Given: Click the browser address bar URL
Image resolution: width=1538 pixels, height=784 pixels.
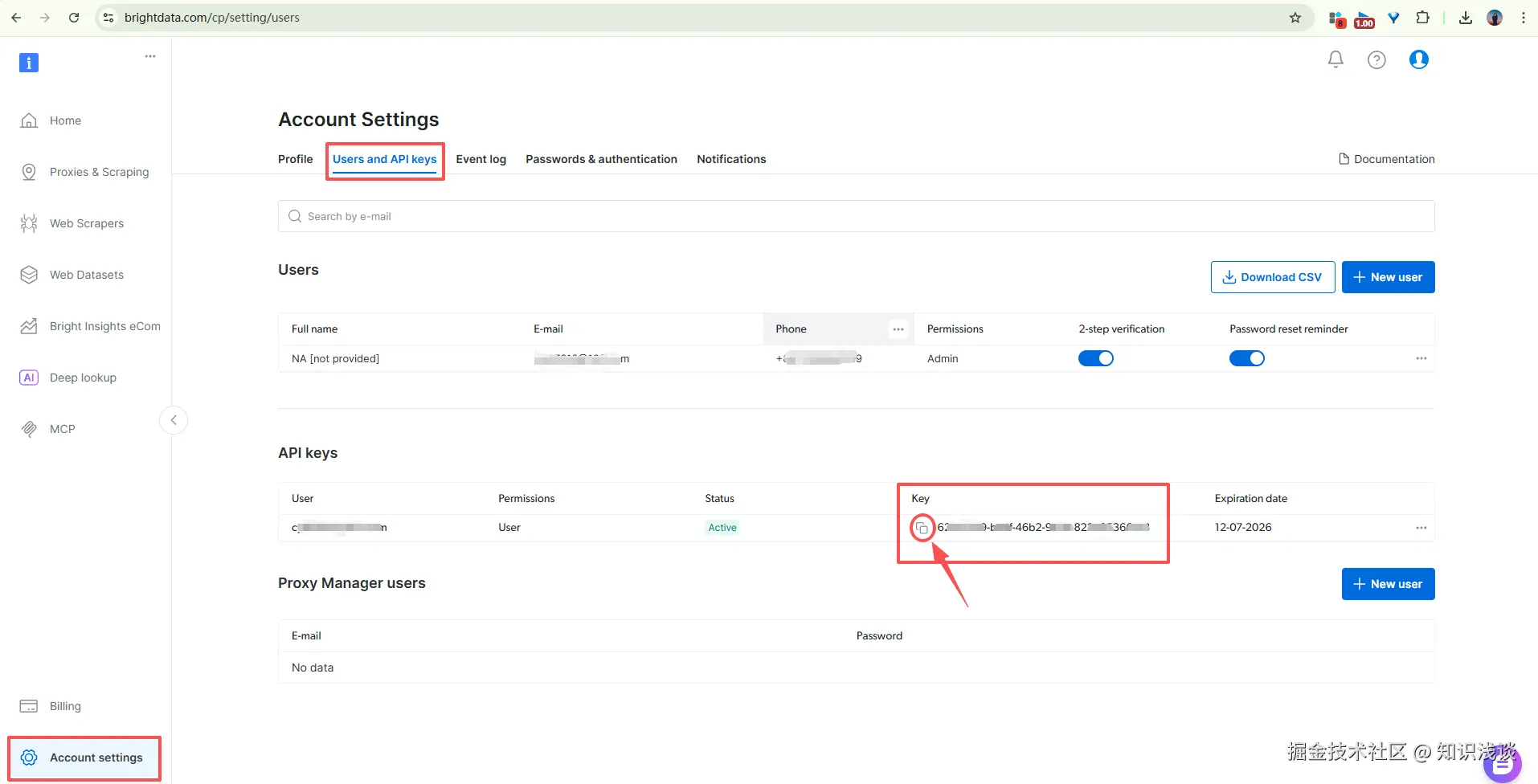Looking at the screenshot, I should click(212, 18).
